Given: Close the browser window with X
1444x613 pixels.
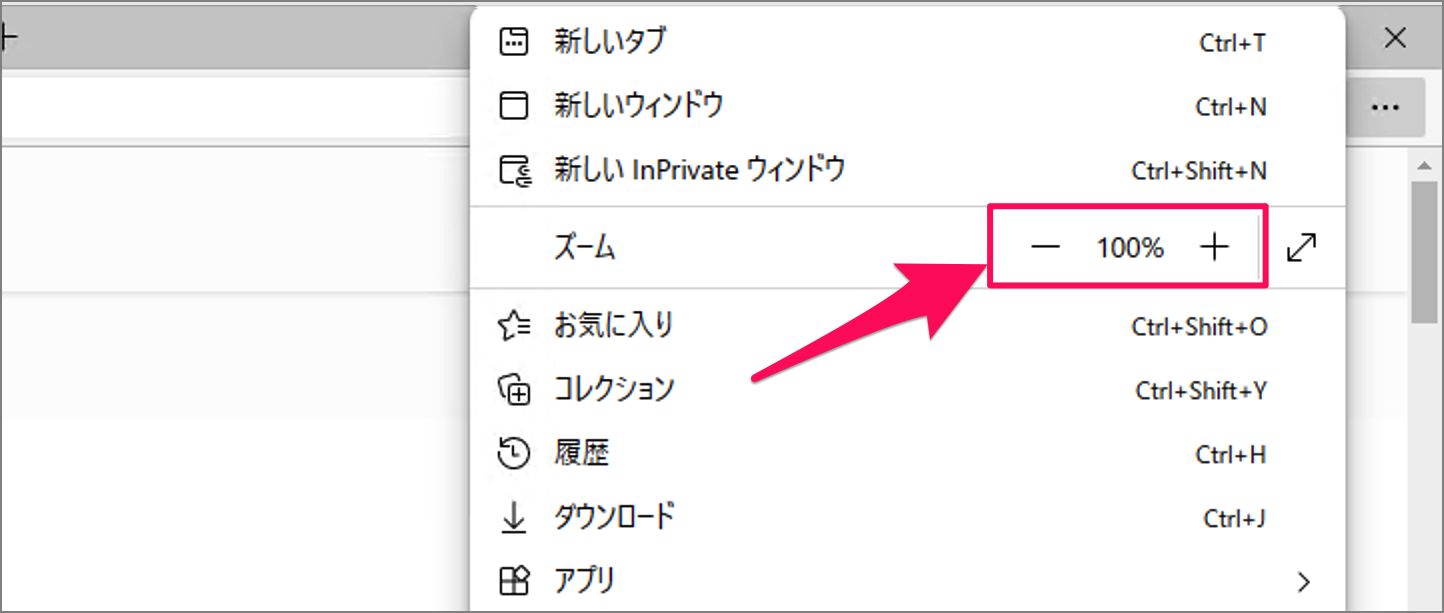Looking at the screenshot, I should [1395, 39].
